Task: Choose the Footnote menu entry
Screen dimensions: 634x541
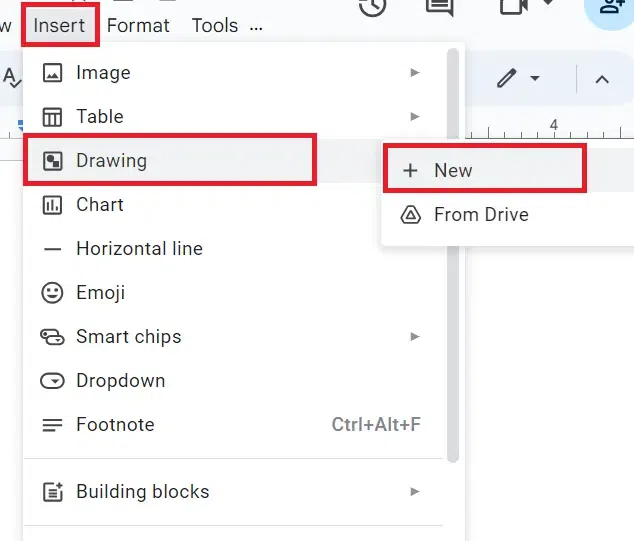Action: [115, 425]
